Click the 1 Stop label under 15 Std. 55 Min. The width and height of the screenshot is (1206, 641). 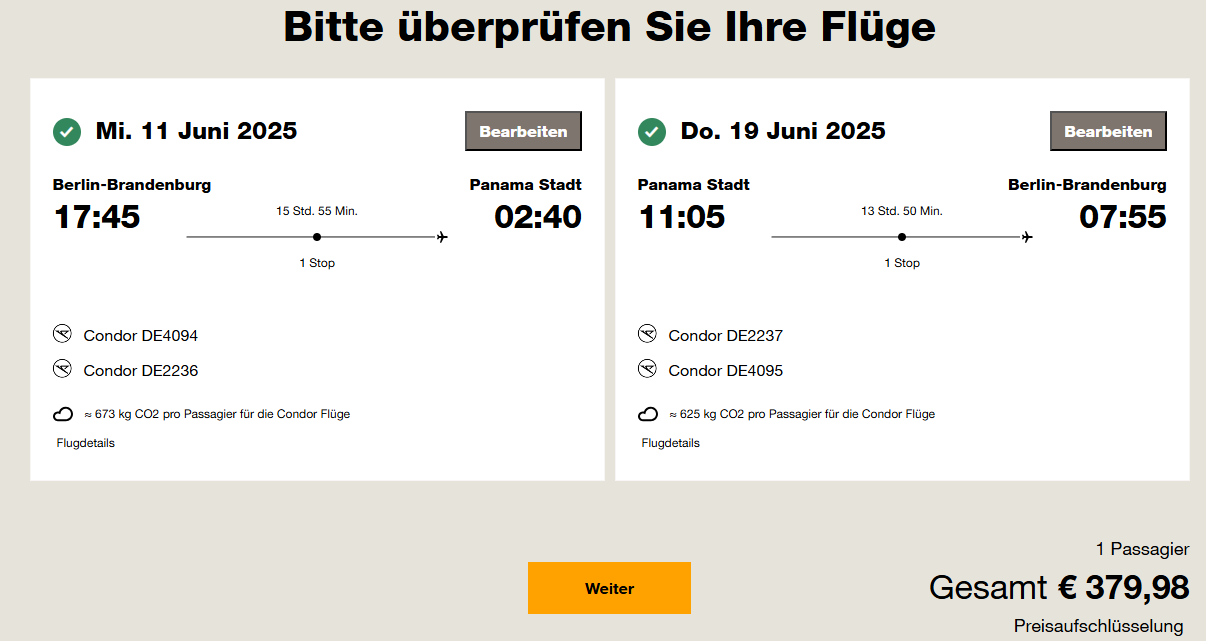317,263
